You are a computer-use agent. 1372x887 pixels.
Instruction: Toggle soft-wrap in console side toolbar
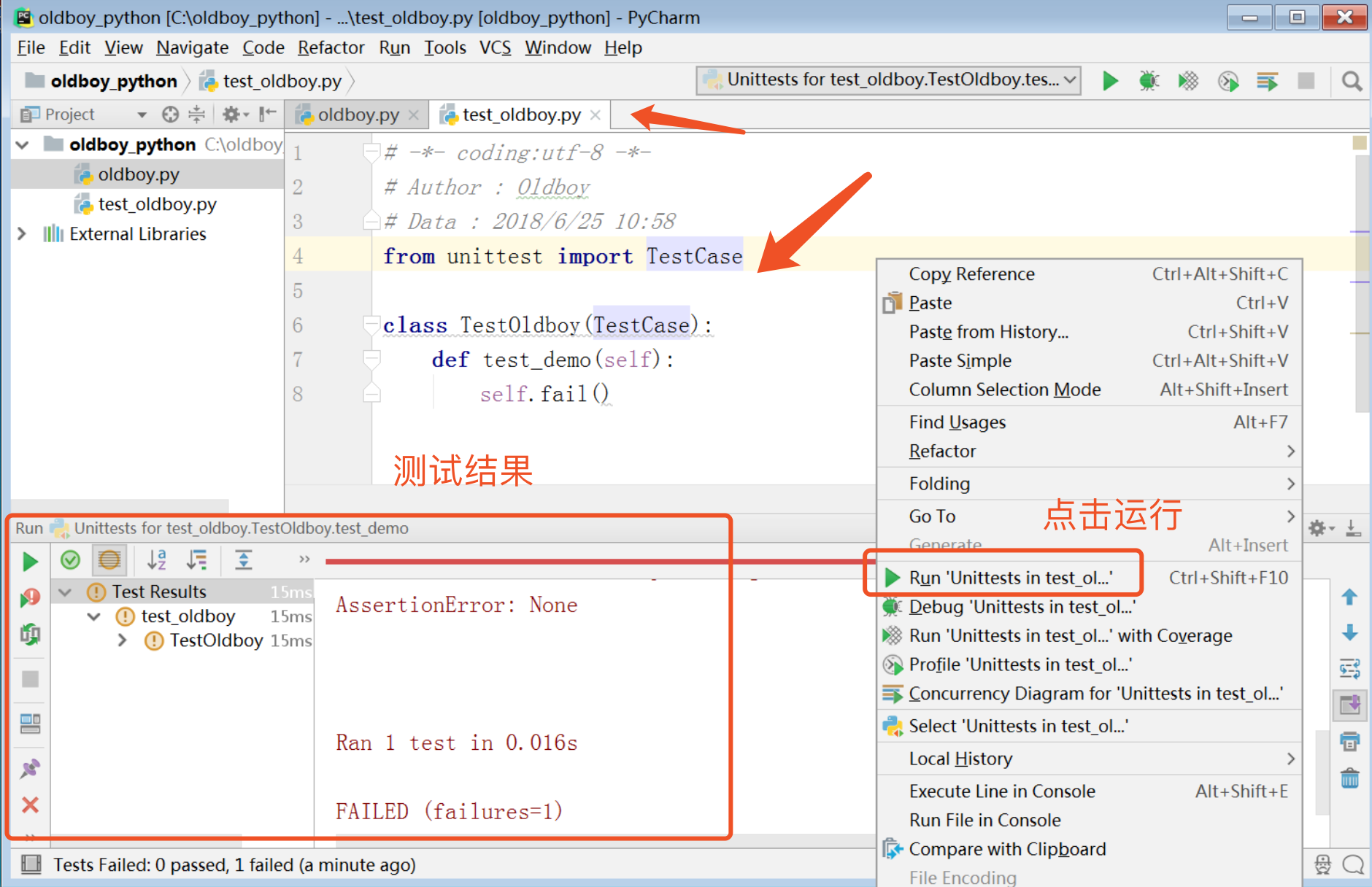click(1349, 669)
